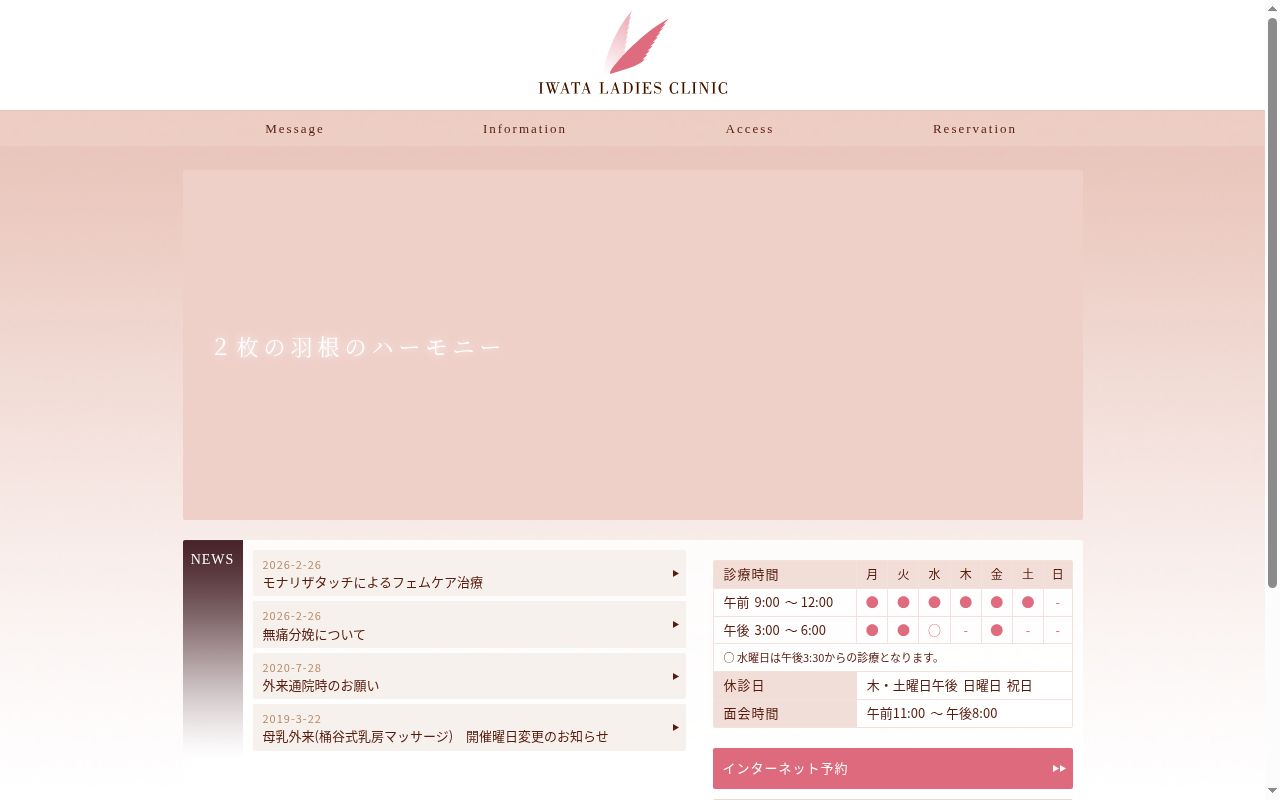Open the Reservation menu
The height and width of the screenshot is (800, 1280).
tap(975, 129)
